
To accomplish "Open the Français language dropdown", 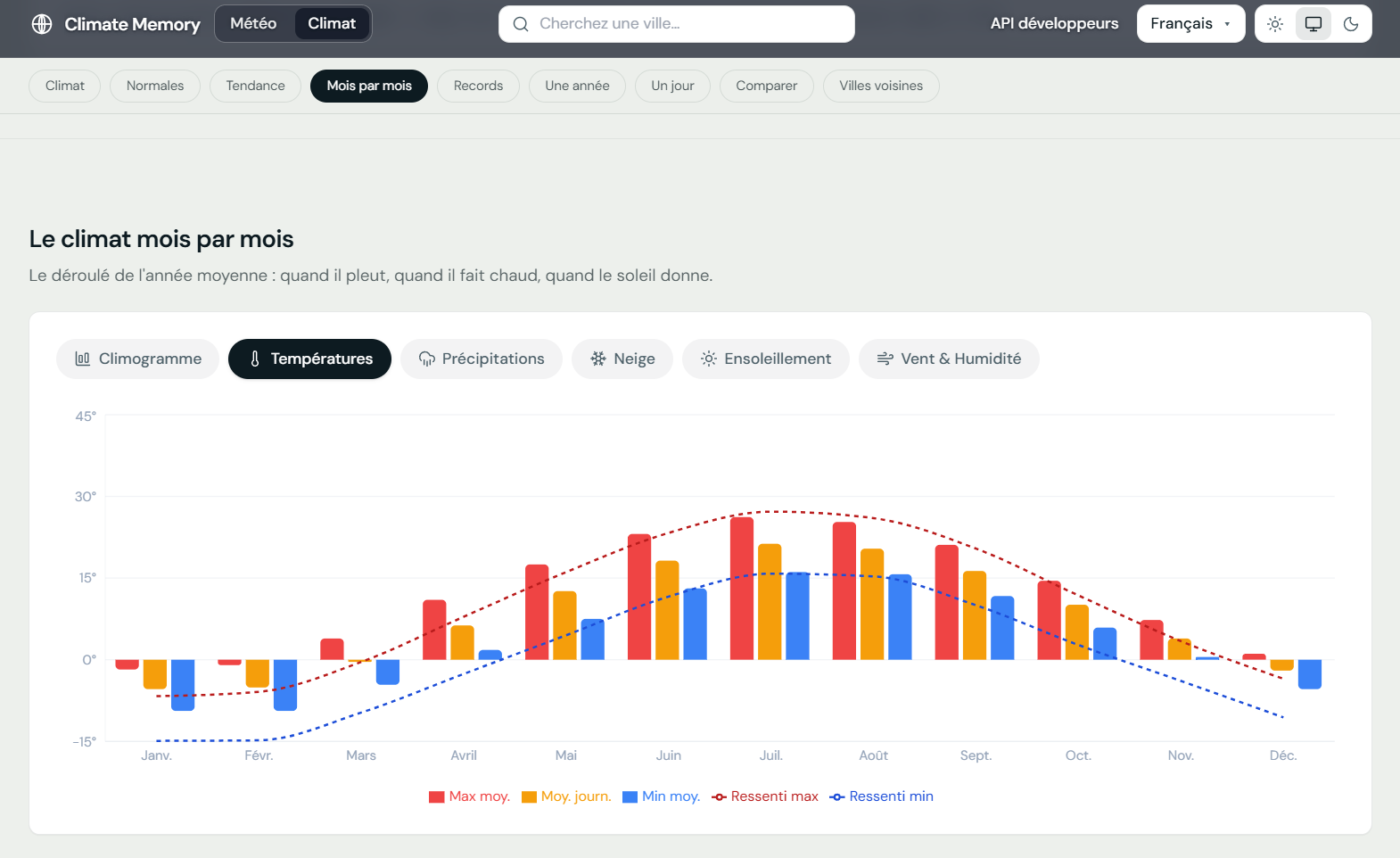I will click(x=1190, y=24).
